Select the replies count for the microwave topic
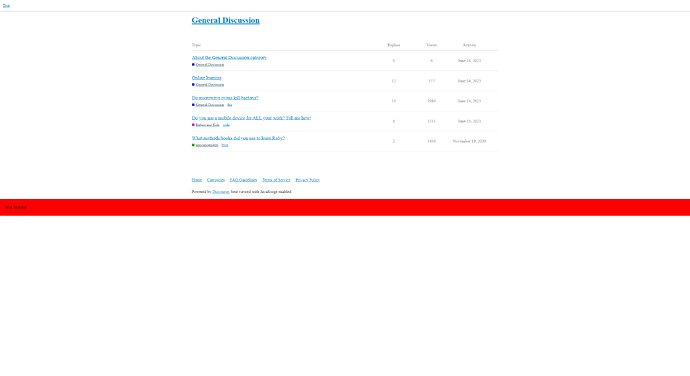Viewport: 690px width, 376px height. pos(394,101)
